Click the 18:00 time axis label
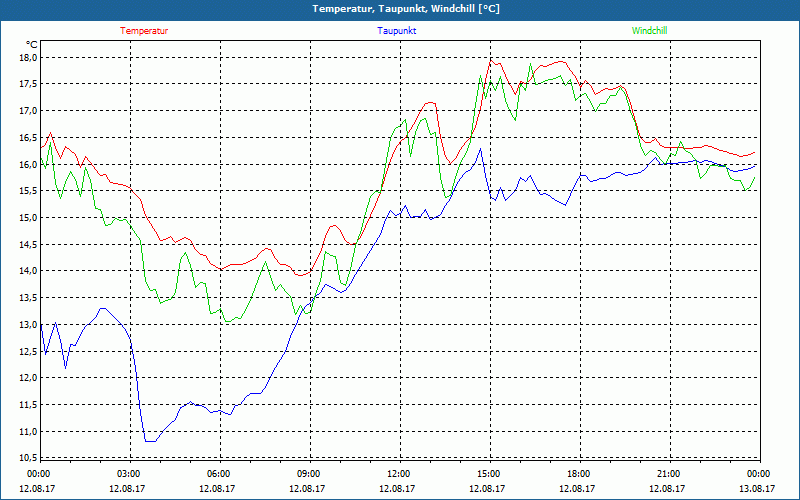 (x=580, y=474)
